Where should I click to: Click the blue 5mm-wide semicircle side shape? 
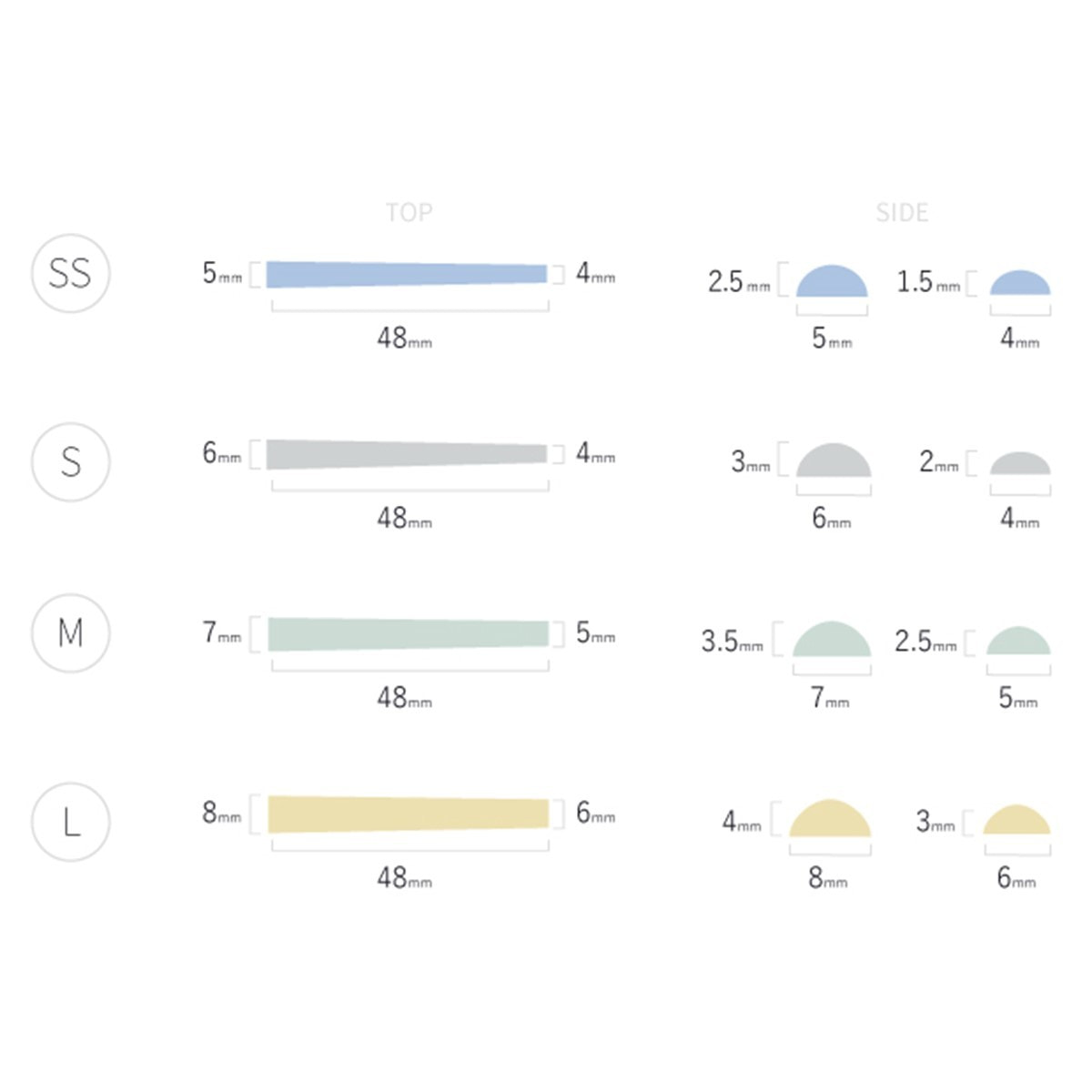(832, 283)
